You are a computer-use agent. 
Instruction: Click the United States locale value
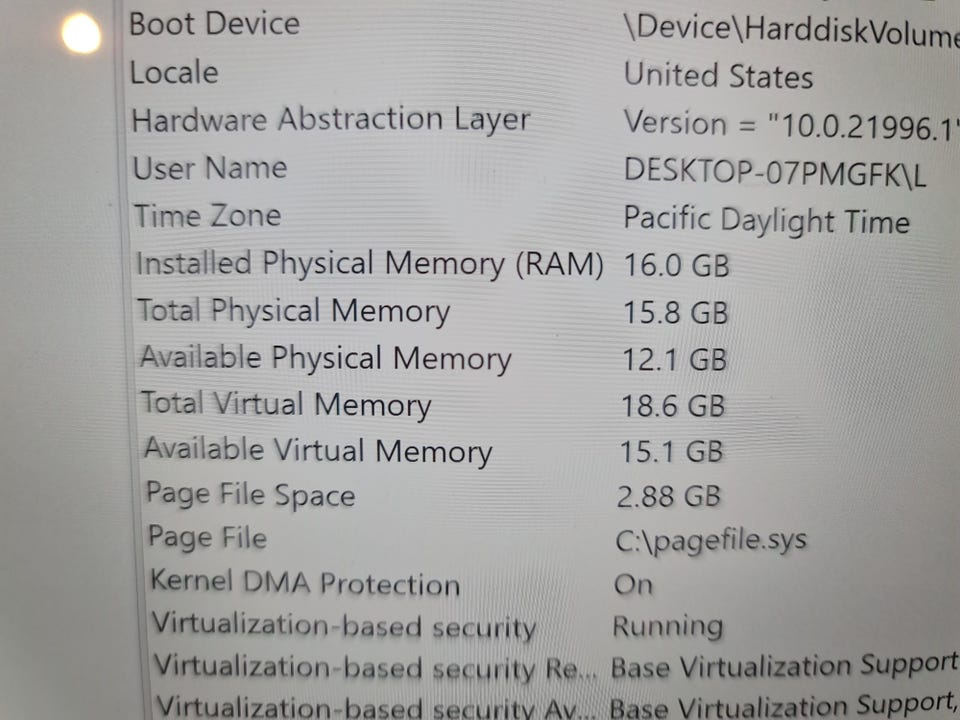tap(718, 76)
